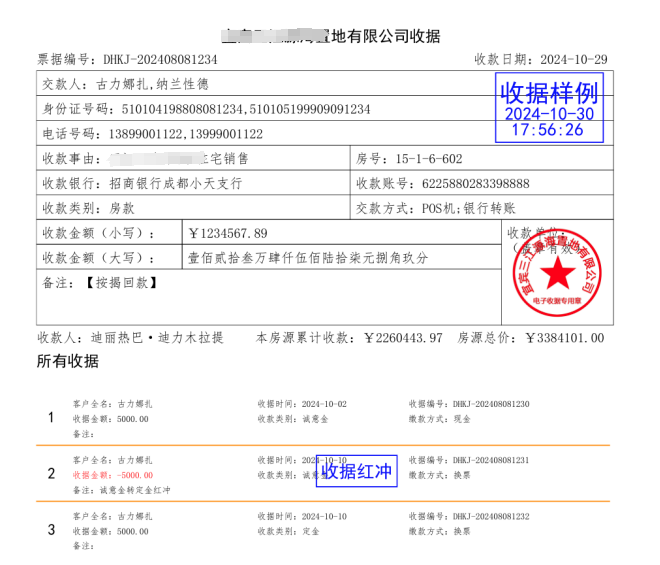Click the red company seal stamp
Viewport: 660px width, 565px height.
(557, 273)
